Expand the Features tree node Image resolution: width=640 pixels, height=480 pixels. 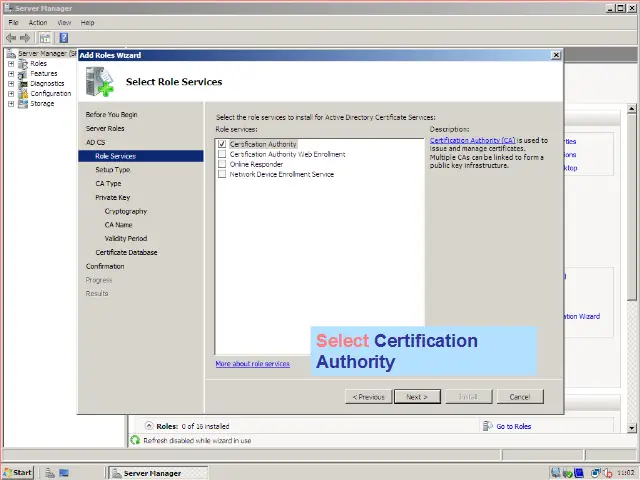11,74
